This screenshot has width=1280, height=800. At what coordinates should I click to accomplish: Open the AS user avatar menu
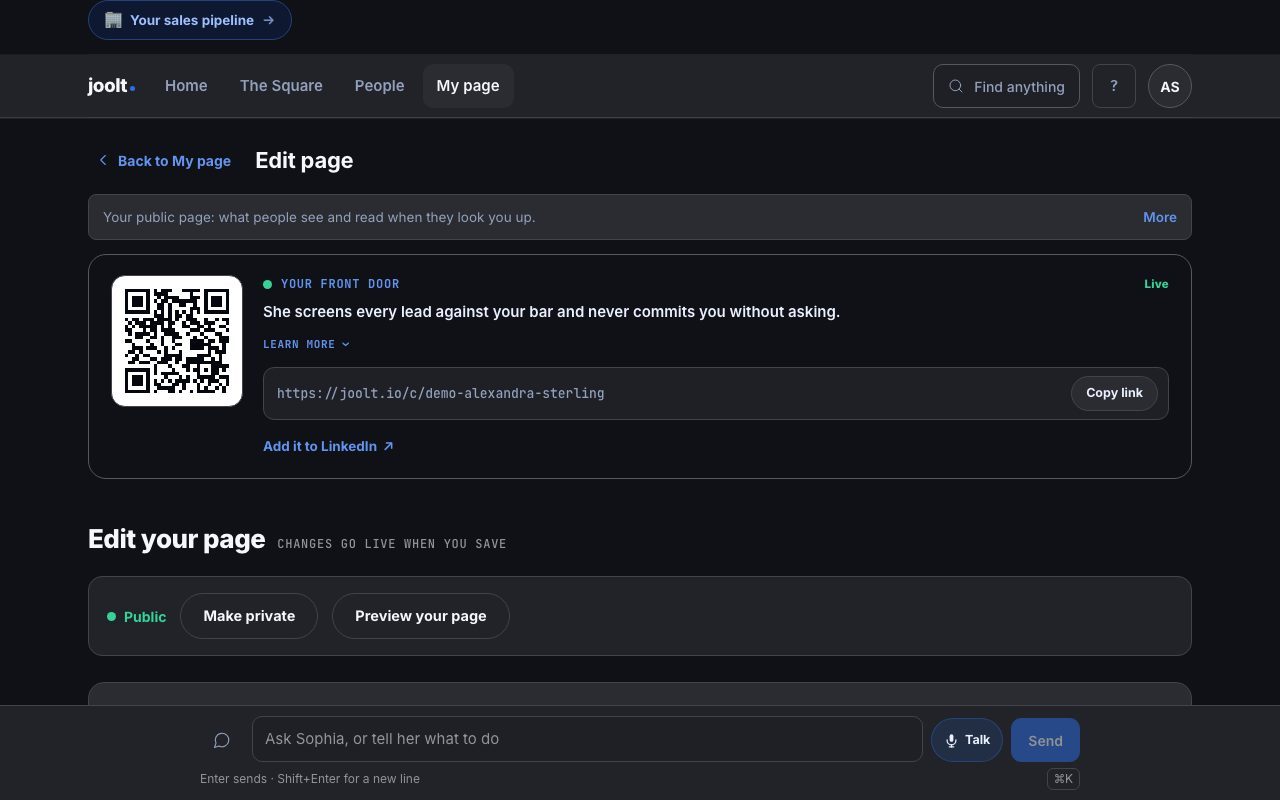pyautogui.click(x=1170, y=86)
